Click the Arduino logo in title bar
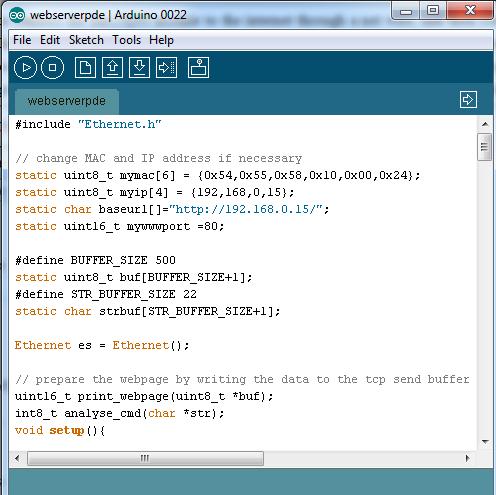Image resolution: width=496 pixels, height=495 pixels. click(x=17, y=15)
